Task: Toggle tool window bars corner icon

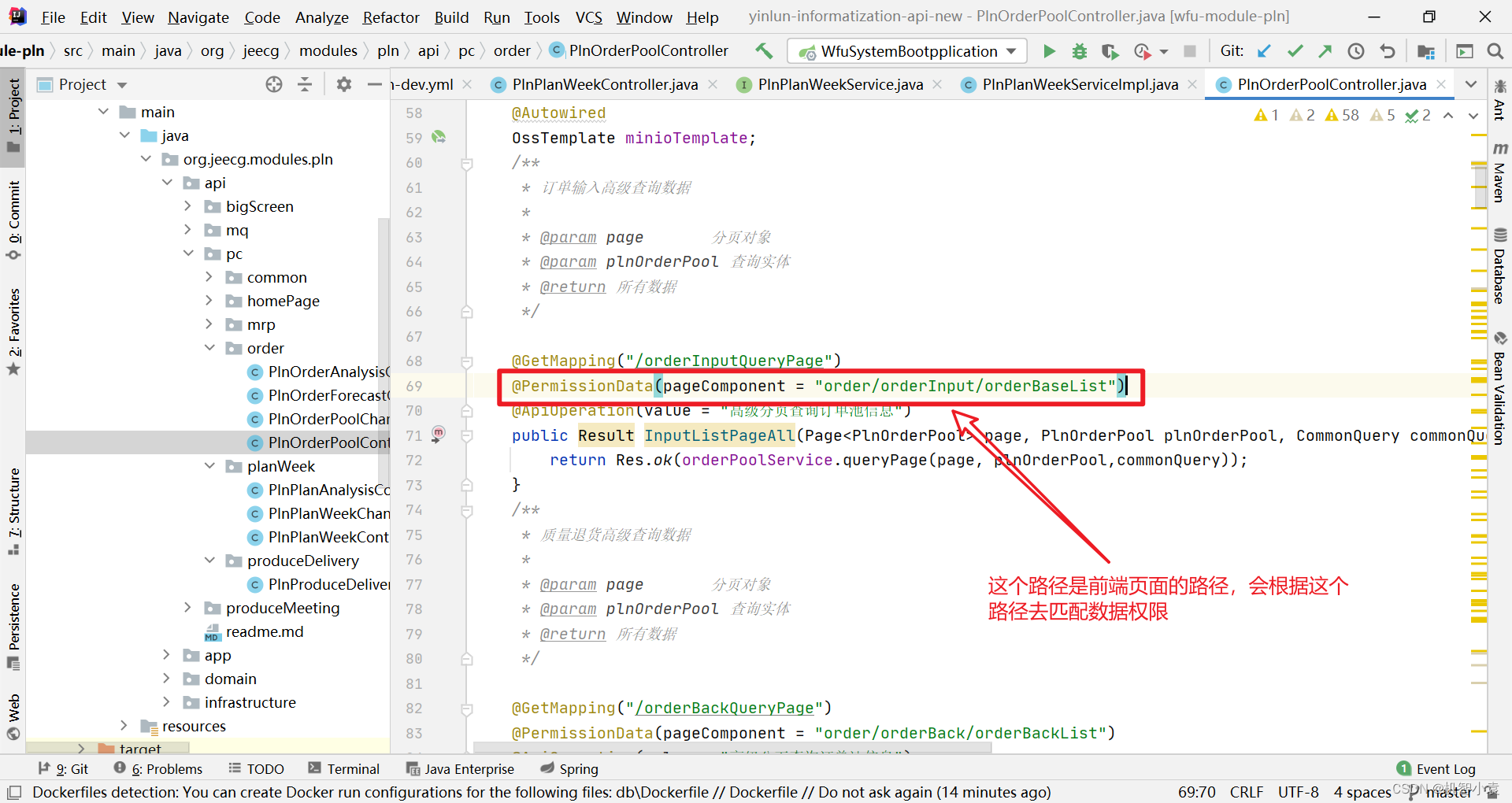Action: pyautogui.click(x=14, y=792)
